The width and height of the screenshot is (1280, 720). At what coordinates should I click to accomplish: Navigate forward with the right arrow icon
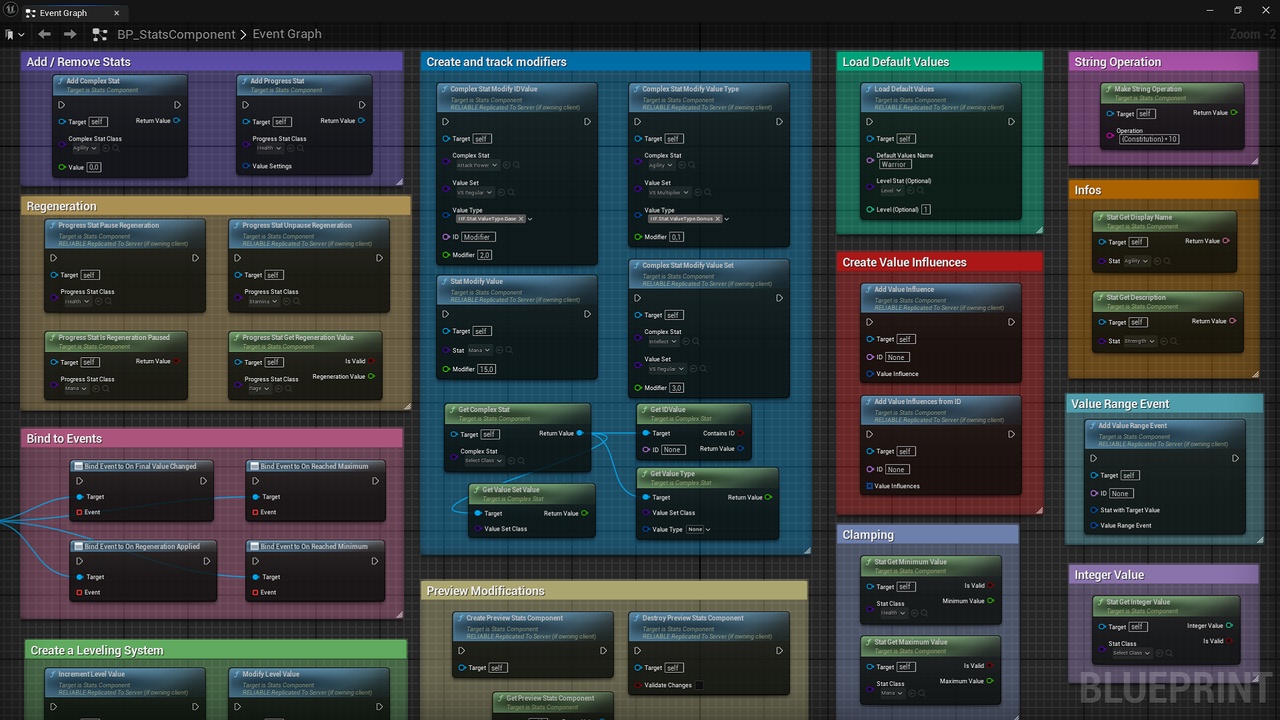[70, 34]
